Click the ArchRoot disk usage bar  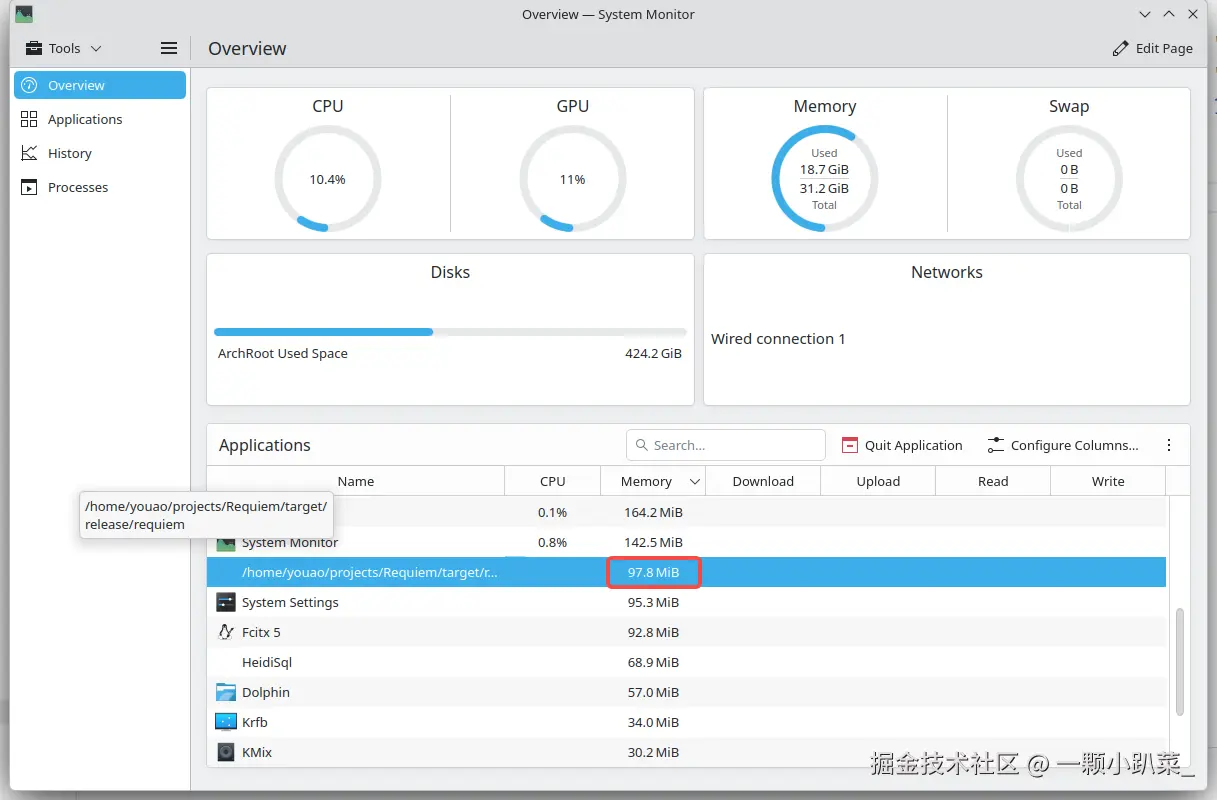click(x=450, y=332)
